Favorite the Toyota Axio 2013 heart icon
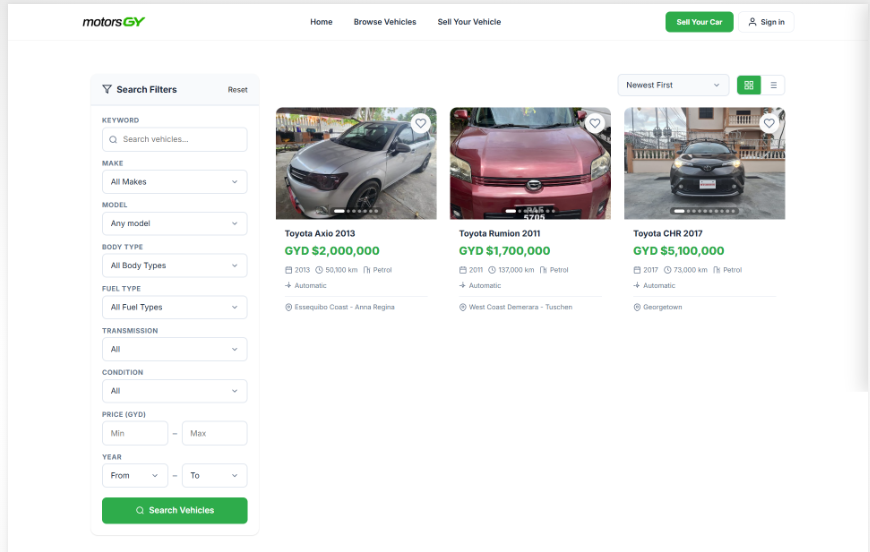The image size is (870, 552). [x=421, y=123]
